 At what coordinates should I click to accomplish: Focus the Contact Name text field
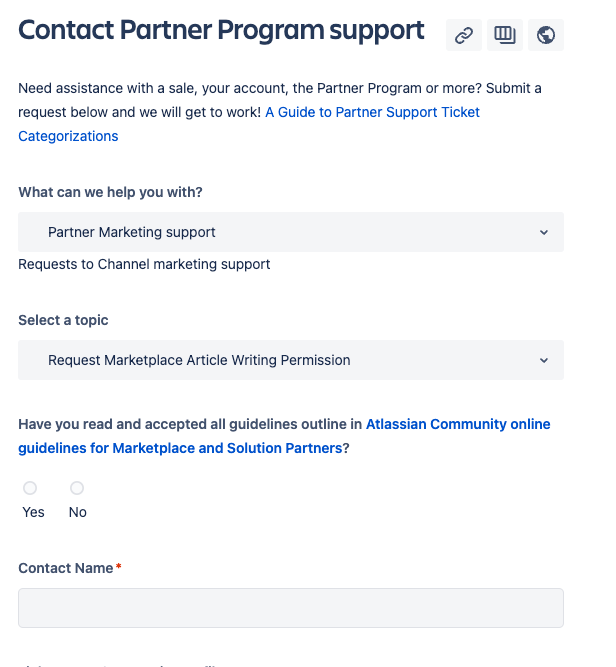[x=290, y=608]
